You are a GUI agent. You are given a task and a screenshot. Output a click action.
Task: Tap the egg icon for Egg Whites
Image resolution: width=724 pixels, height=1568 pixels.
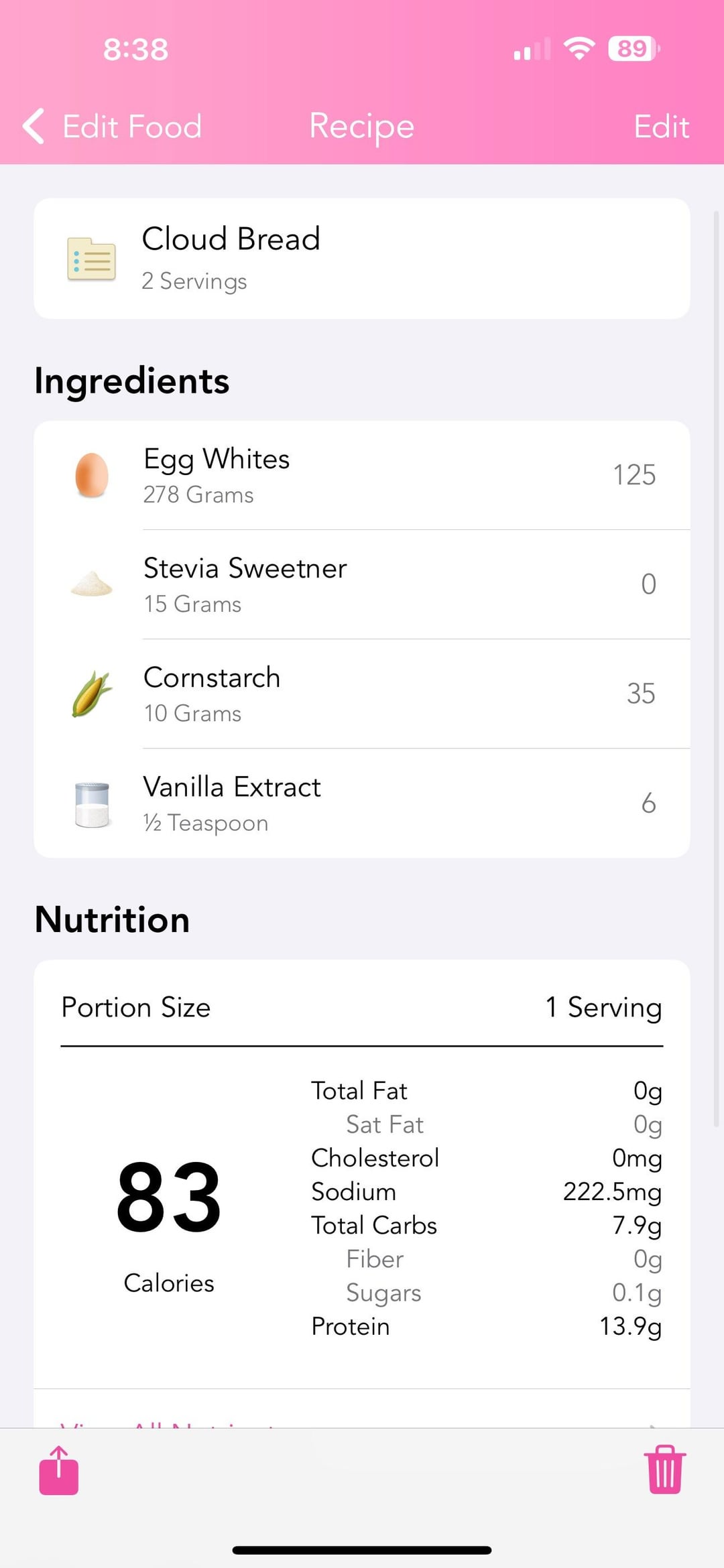[92, 475]
